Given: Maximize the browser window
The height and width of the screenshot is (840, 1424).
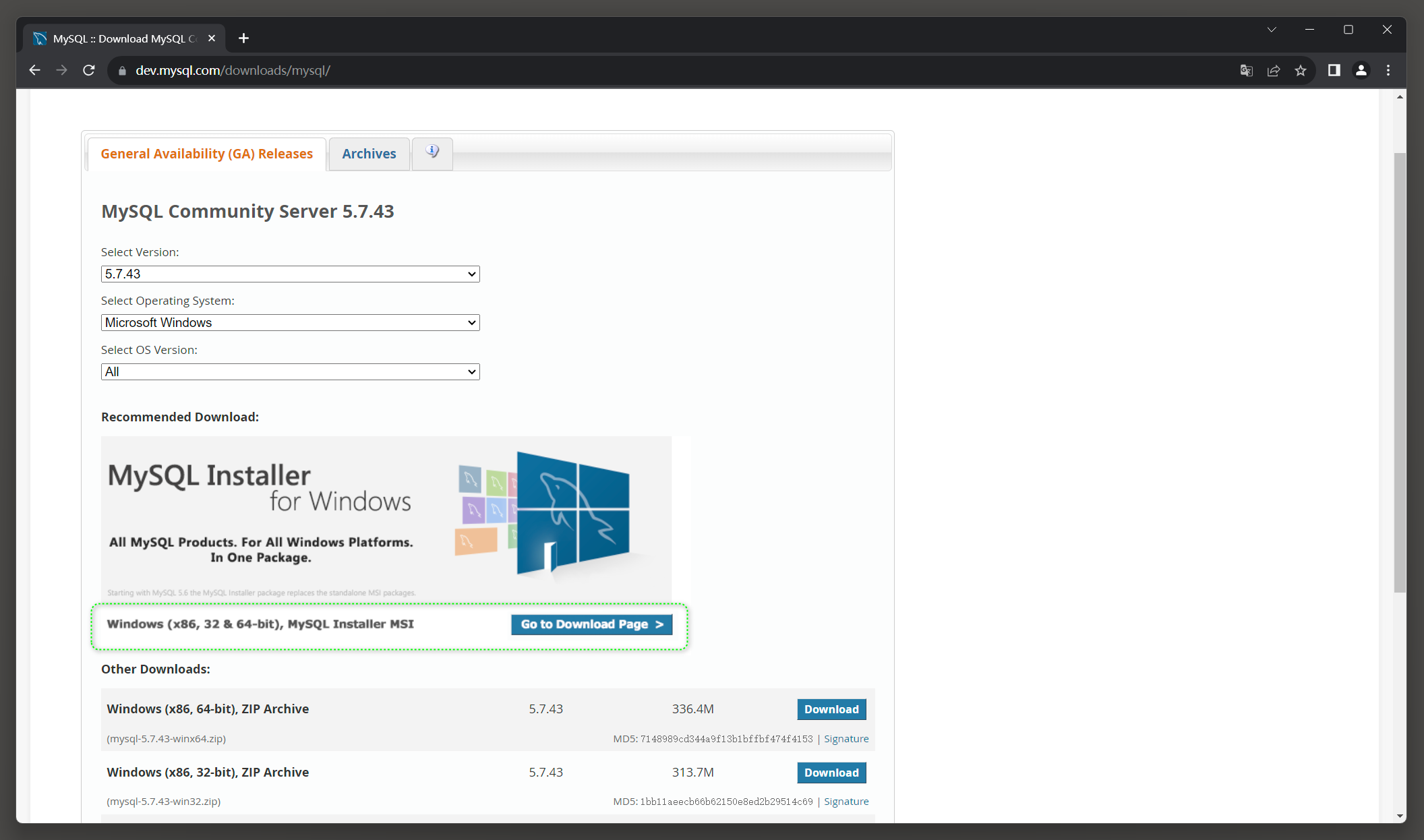Looking at the screenshot, I should [x=1348, y=30].
